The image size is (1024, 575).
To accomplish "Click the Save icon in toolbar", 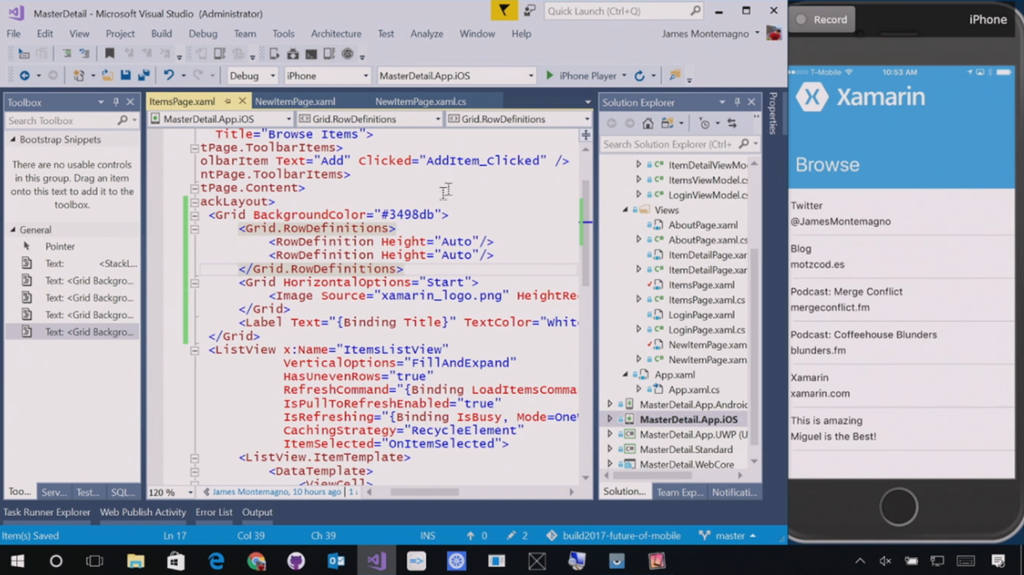I will [125, 76].
